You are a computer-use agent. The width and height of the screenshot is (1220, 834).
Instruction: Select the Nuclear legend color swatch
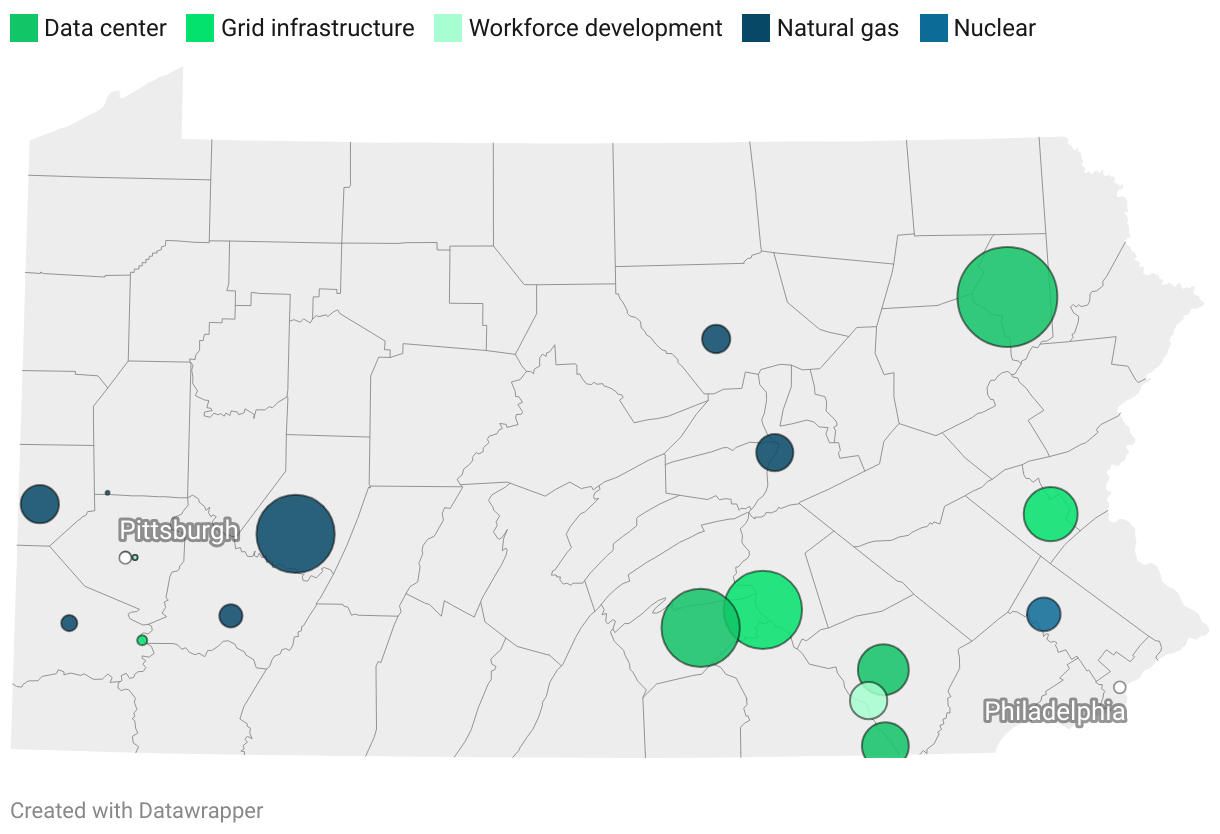(933, 28)
